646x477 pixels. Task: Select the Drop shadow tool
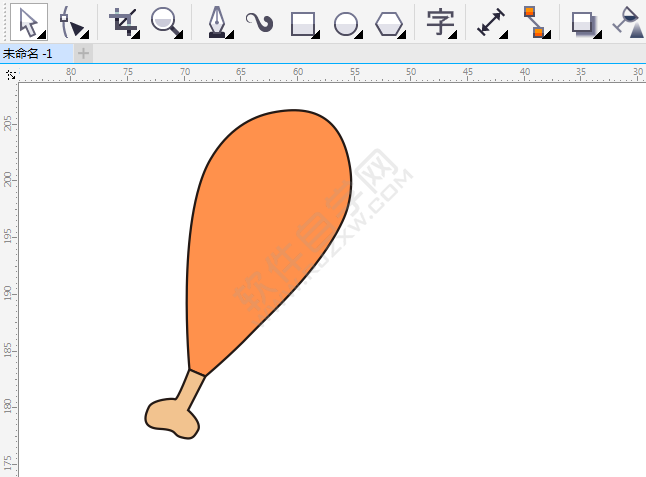coord(585,24)
